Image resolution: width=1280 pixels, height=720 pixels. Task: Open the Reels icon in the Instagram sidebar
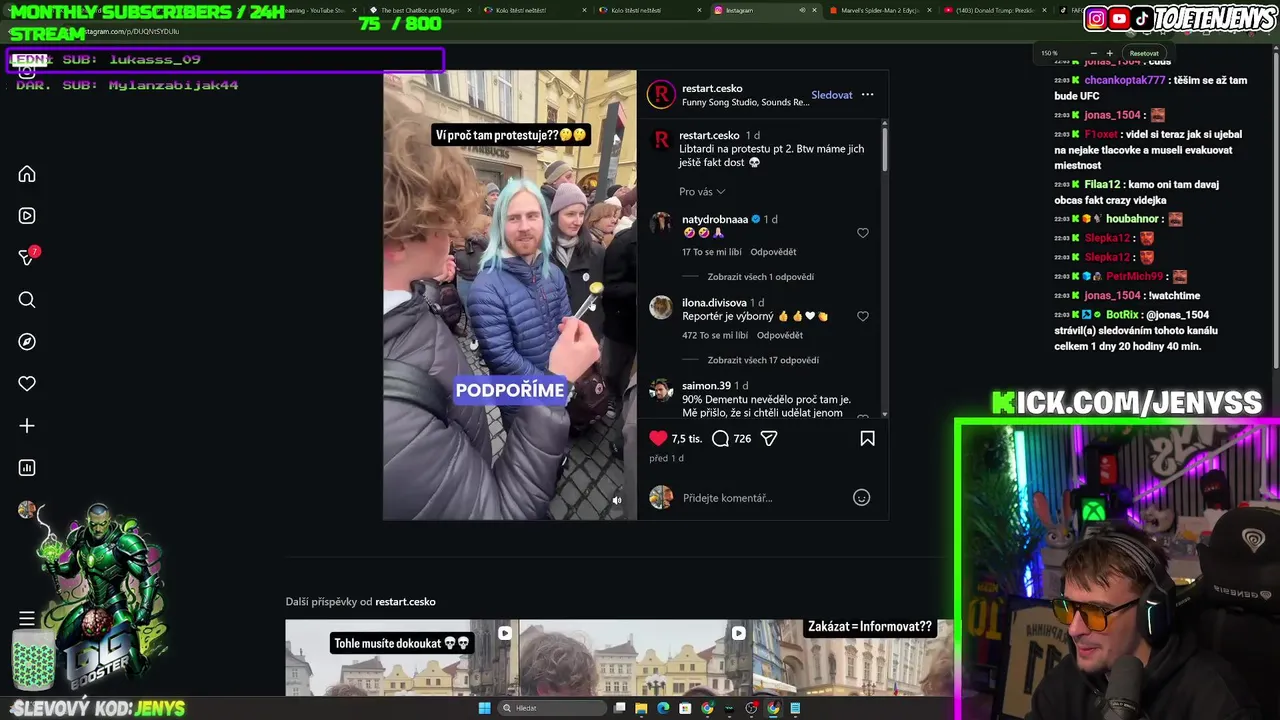click(x=27, y=216)
